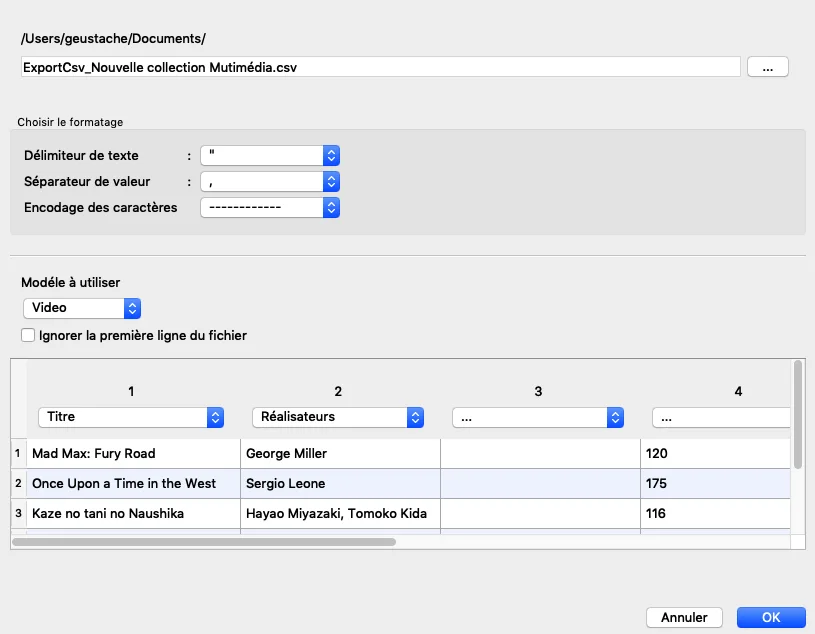Click the browse file button with ellipsis
This screenshot has height=634, width=815.
click(x=767, y=67)
